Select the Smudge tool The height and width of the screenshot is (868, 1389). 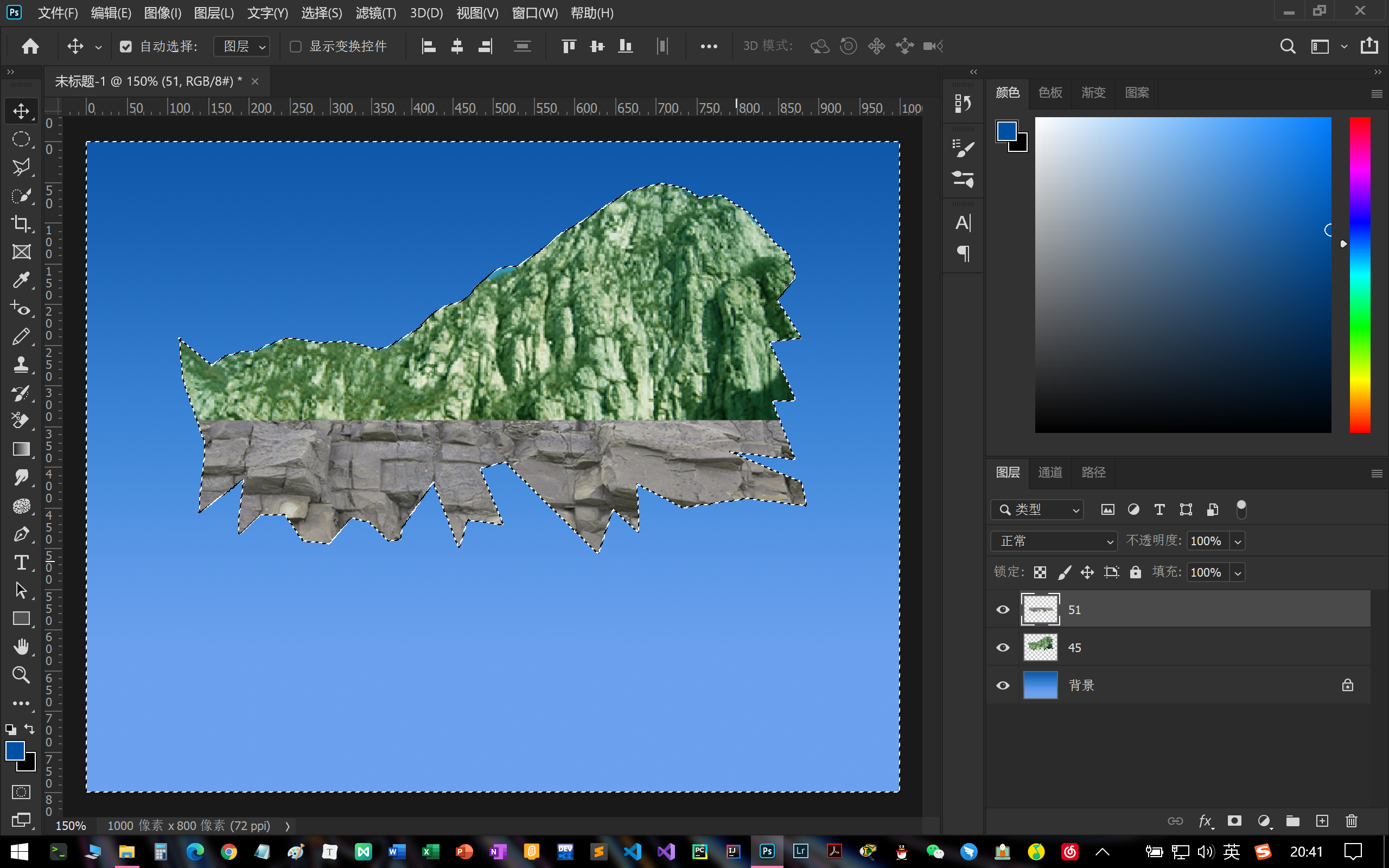pyautogui.click(x=21, y=477)
